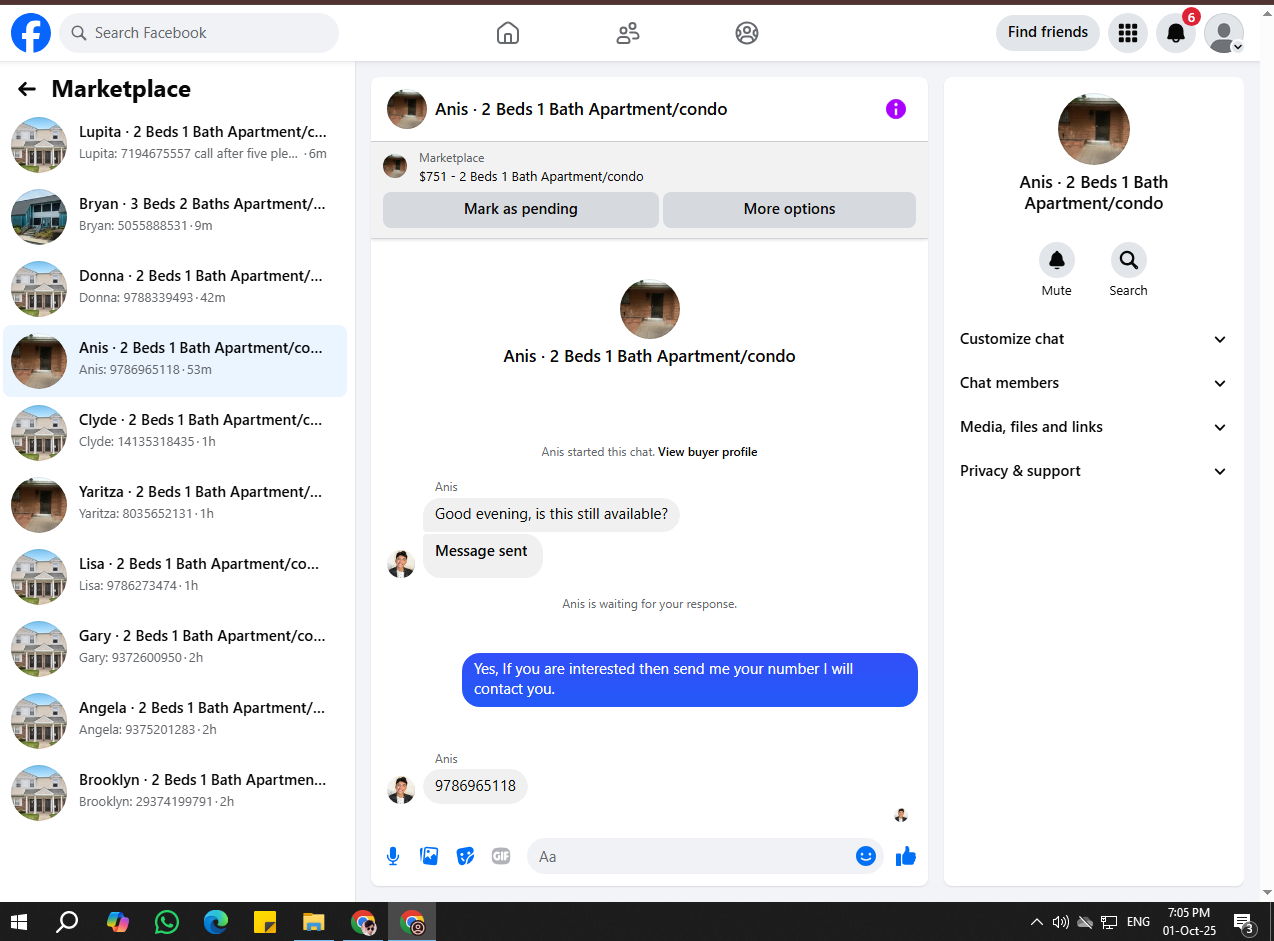1274x941 pixels.
Task: Open the $751 Marketplace listing banner
Action: (x=649, y=167)
